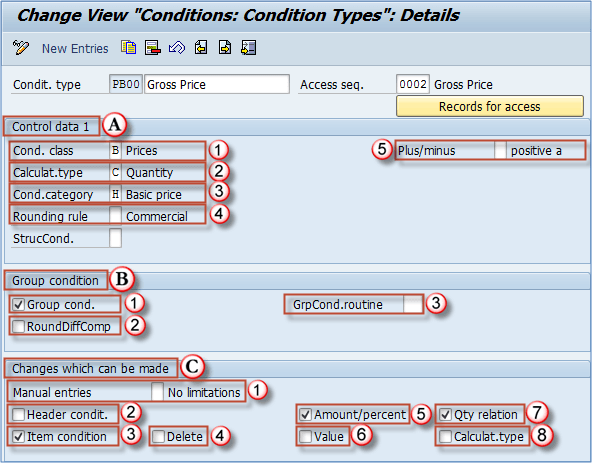
Task: Toggle the Item condition checkbox
Action: point(18,437)
